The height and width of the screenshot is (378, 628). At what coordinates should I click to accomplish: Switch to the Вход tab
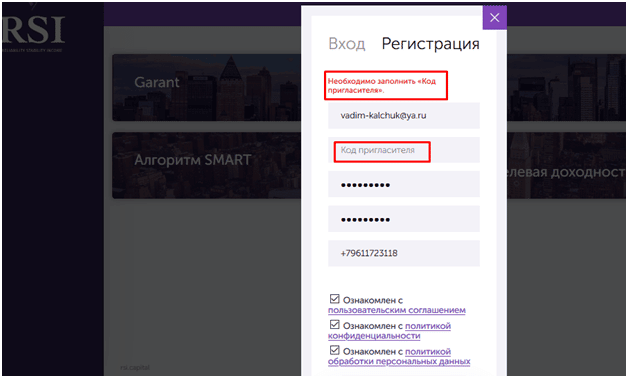click(347, 44)
